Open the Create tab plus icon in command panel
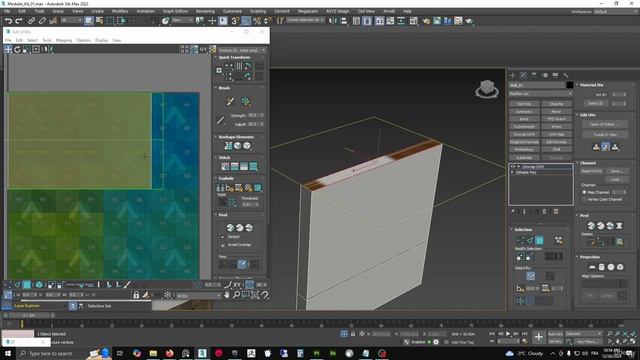This screenshot has width=640, height=360. (x=513, y=75)
